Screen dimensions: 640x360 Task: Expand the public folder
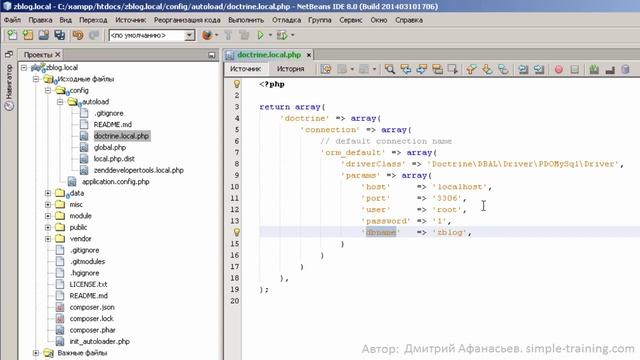click(x=48, y=227)
